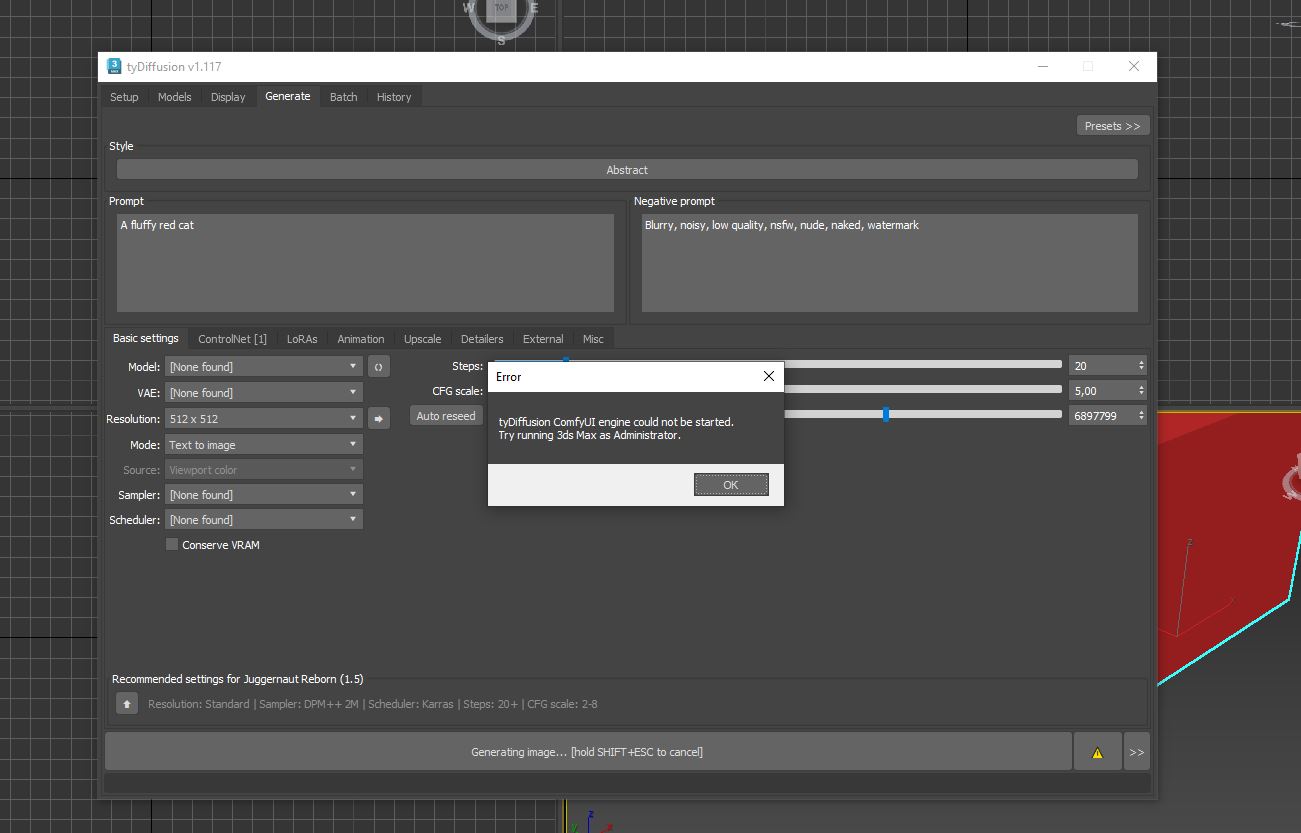
Task: Open the VAE dropdown
Action: tap(264, 393)
